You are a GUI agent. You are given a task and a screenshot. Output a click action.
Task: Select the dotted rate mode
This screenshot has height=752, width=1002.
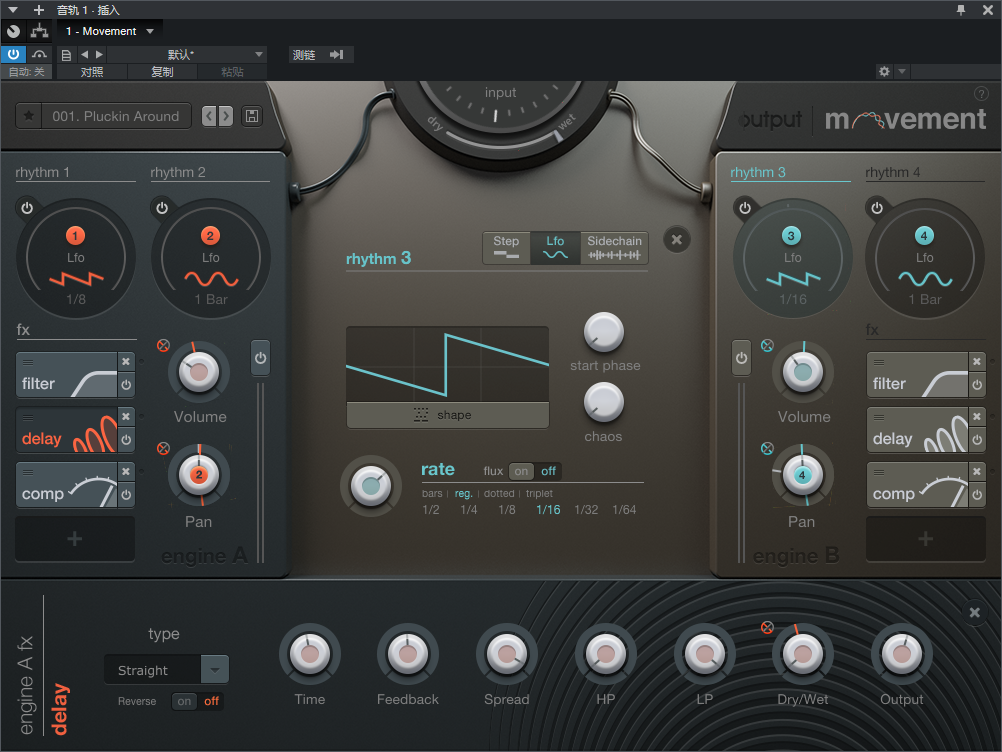499,494
